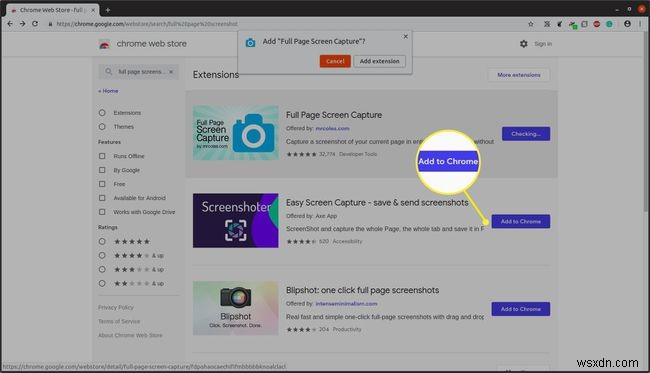Close the Chrome Web Store tab
Viewport: 650px width, 373px height.
[93, 10]
